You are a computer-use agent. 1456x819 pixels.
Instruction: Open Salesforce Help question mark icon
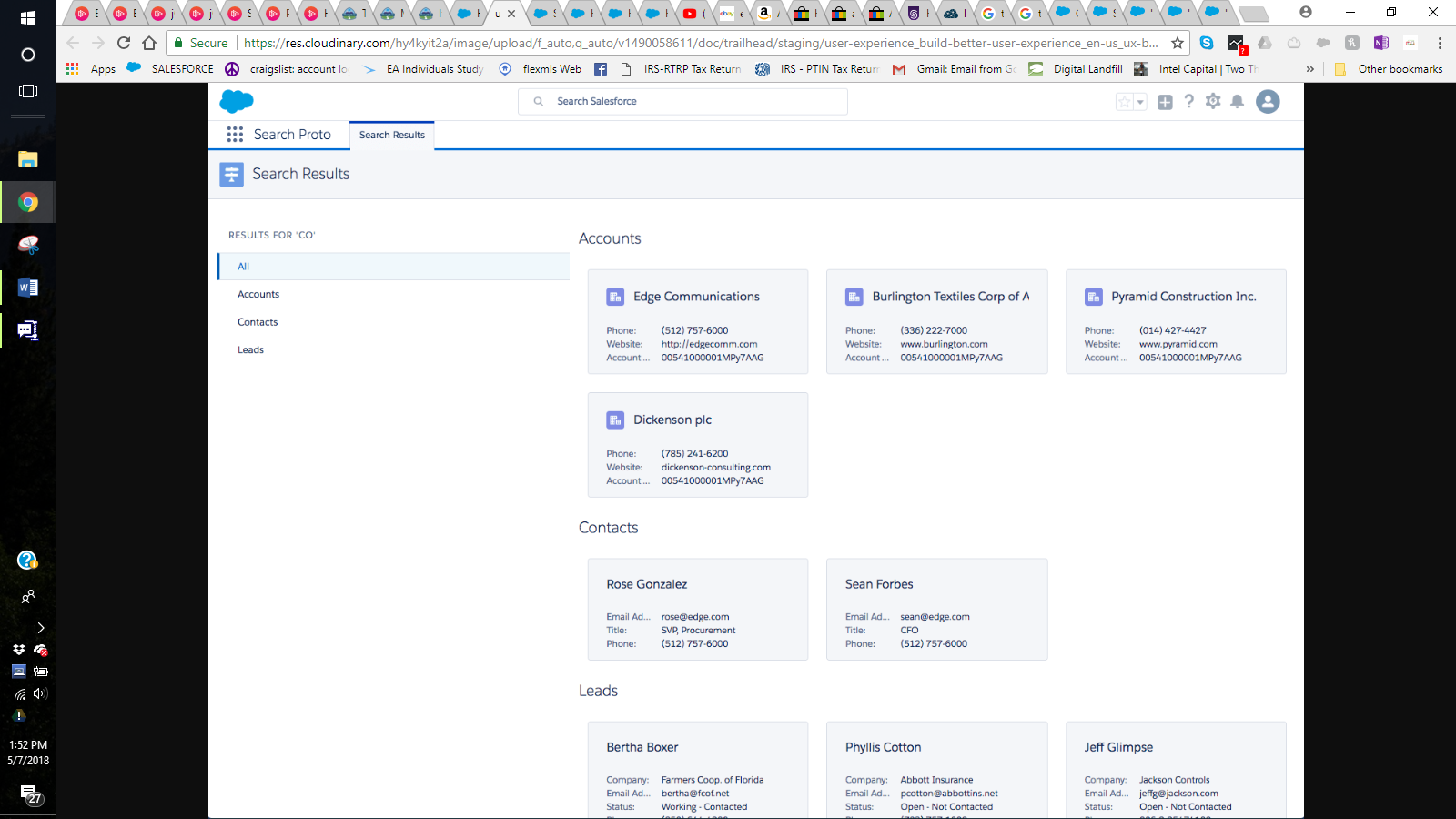point(1189,101)
